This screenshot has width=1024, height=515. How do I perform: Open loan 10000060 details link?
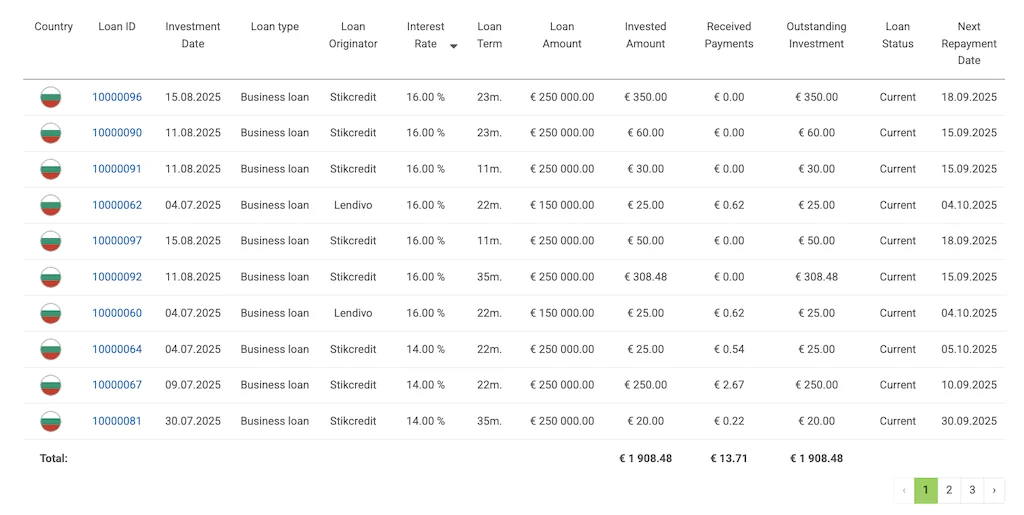117,313
